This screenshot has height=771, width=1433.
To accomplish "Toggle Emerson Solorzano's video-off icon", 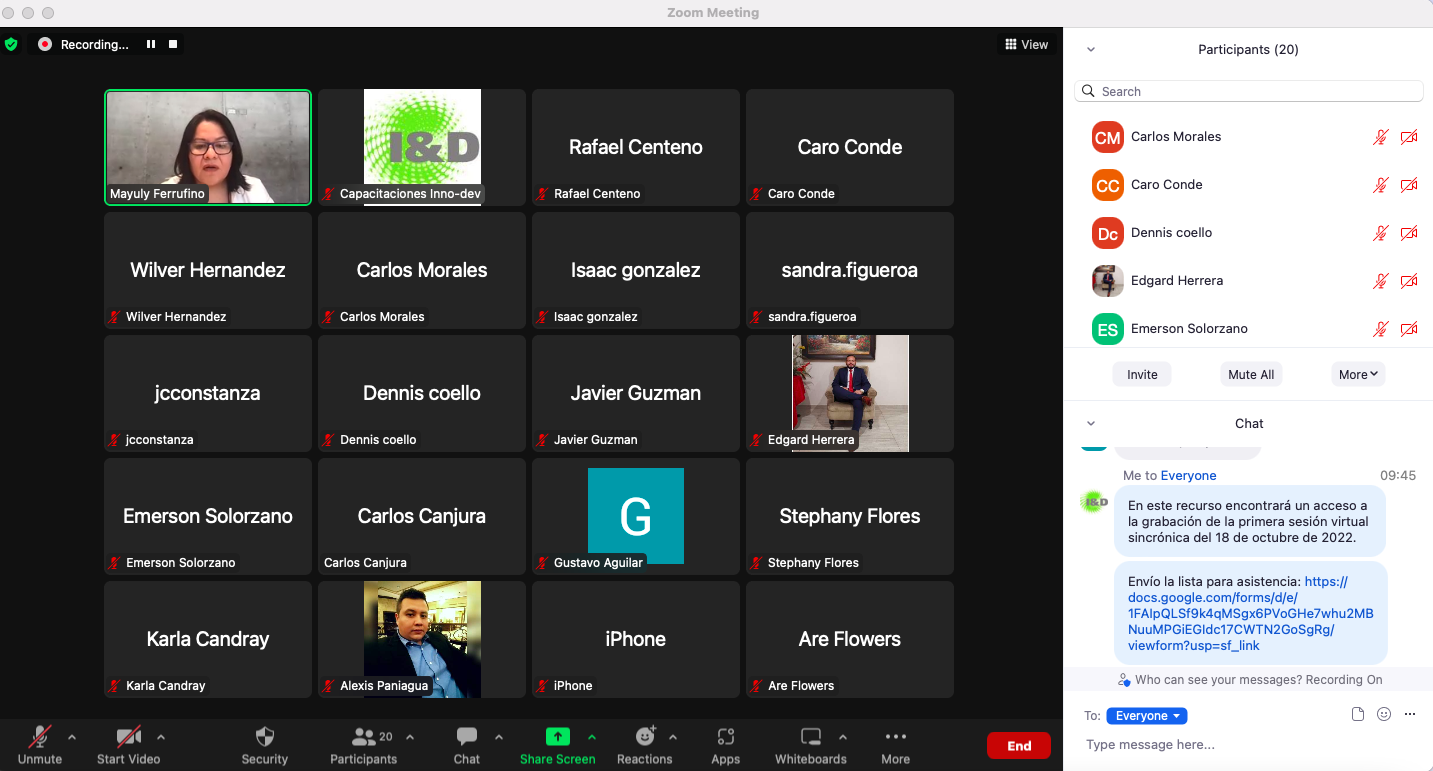I will (x=1409, y=329).
